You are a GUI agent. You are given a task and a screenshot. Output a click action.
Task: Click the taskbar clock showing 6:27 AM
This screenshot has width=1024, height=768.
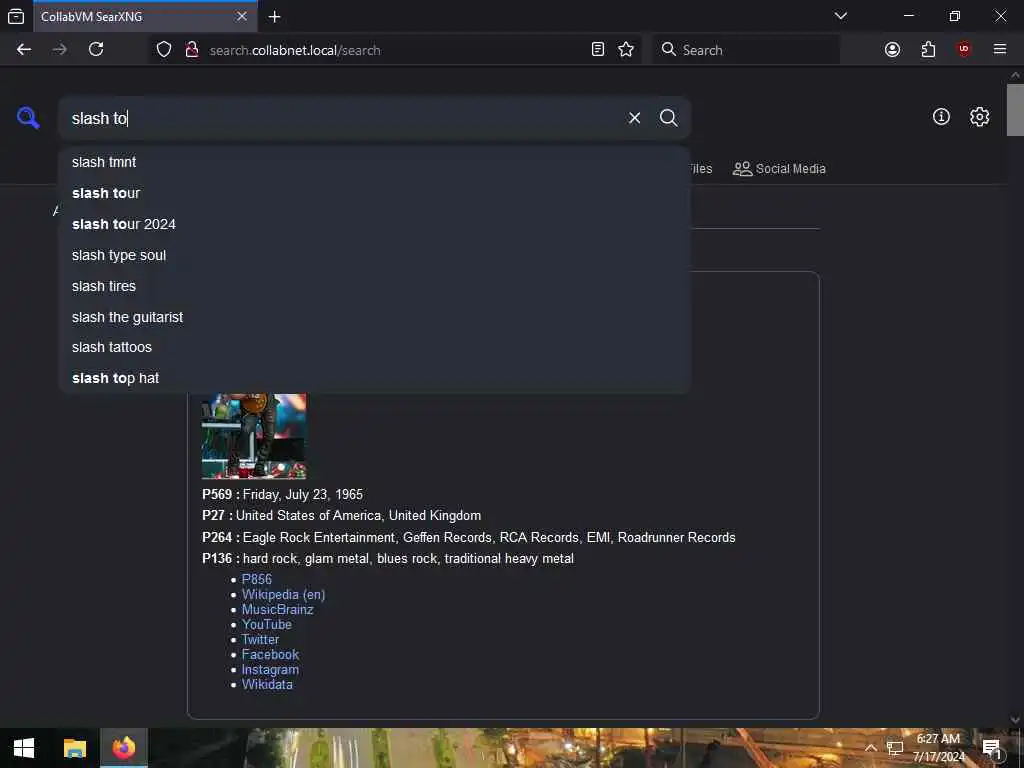coord(938,748)
